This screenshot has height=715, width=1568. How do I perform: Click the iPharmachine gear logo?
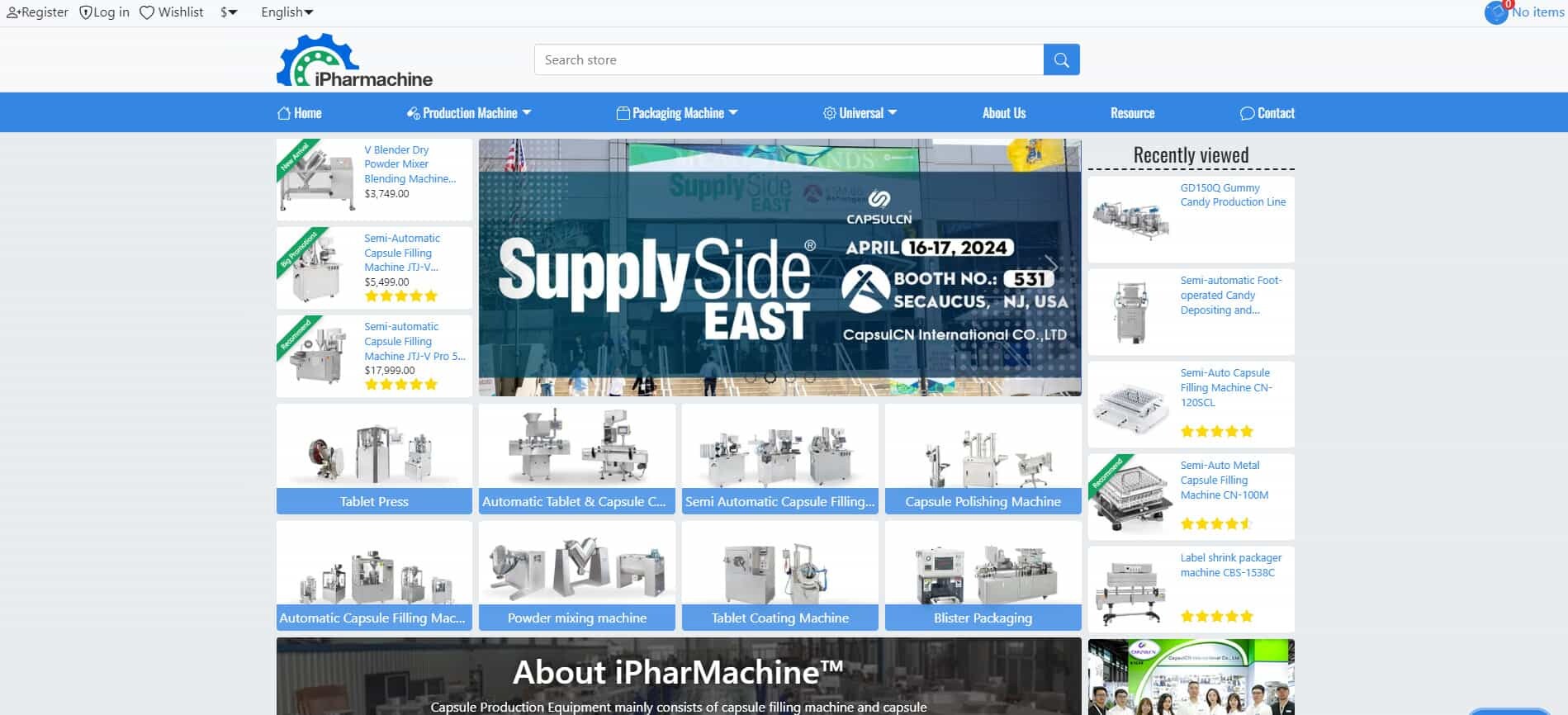(x=355, y=60)
